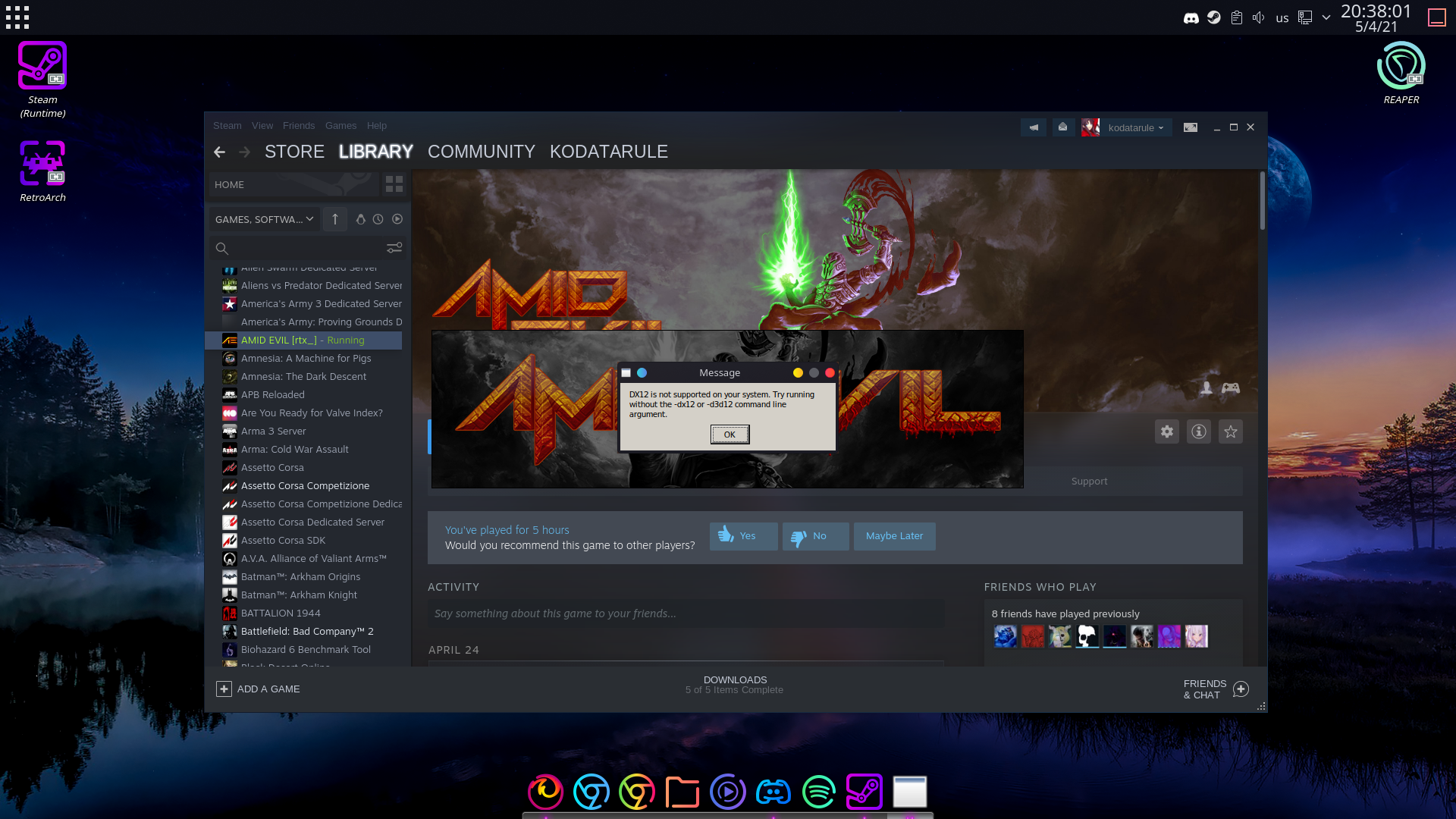Select Amnesia: The Dark Descent in library
Screen dimensions: 1456x819
[303, 377]
